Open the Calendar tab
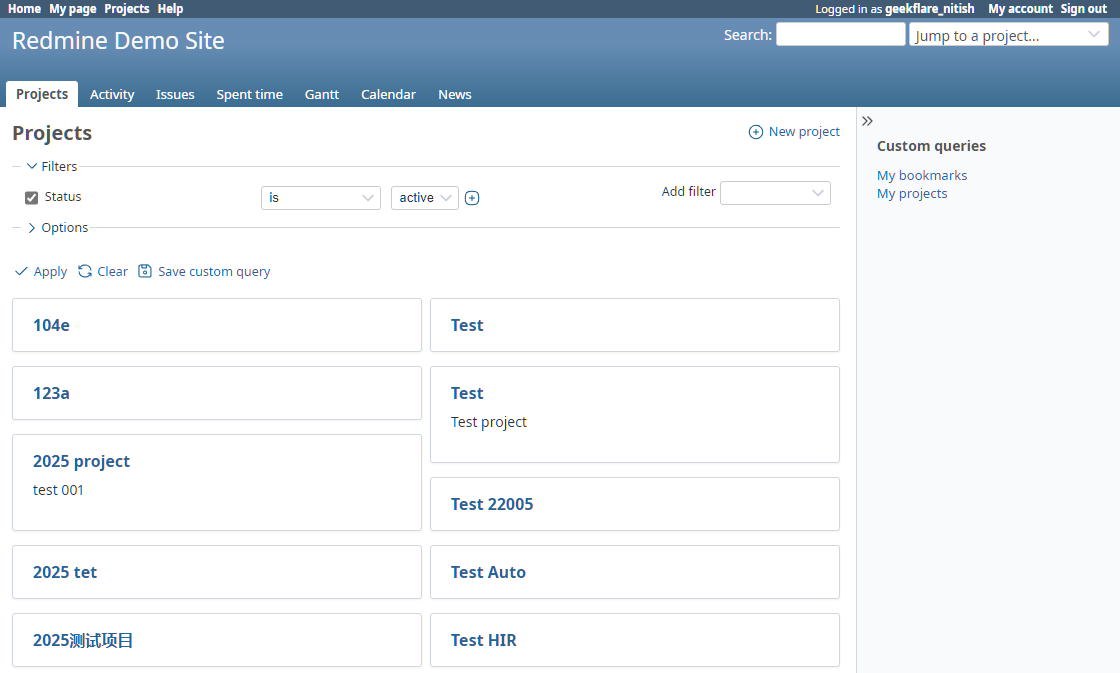This screenshot has height=673, width=1120. coord(389,94)
